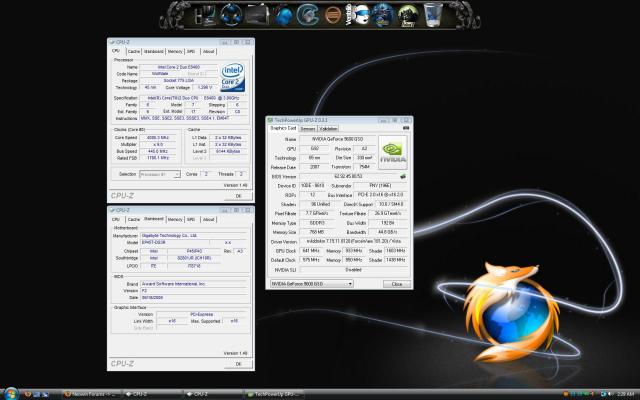Launch the green moonlit game icon in the dock
The image size is (640, 400).
coord(407,16)
